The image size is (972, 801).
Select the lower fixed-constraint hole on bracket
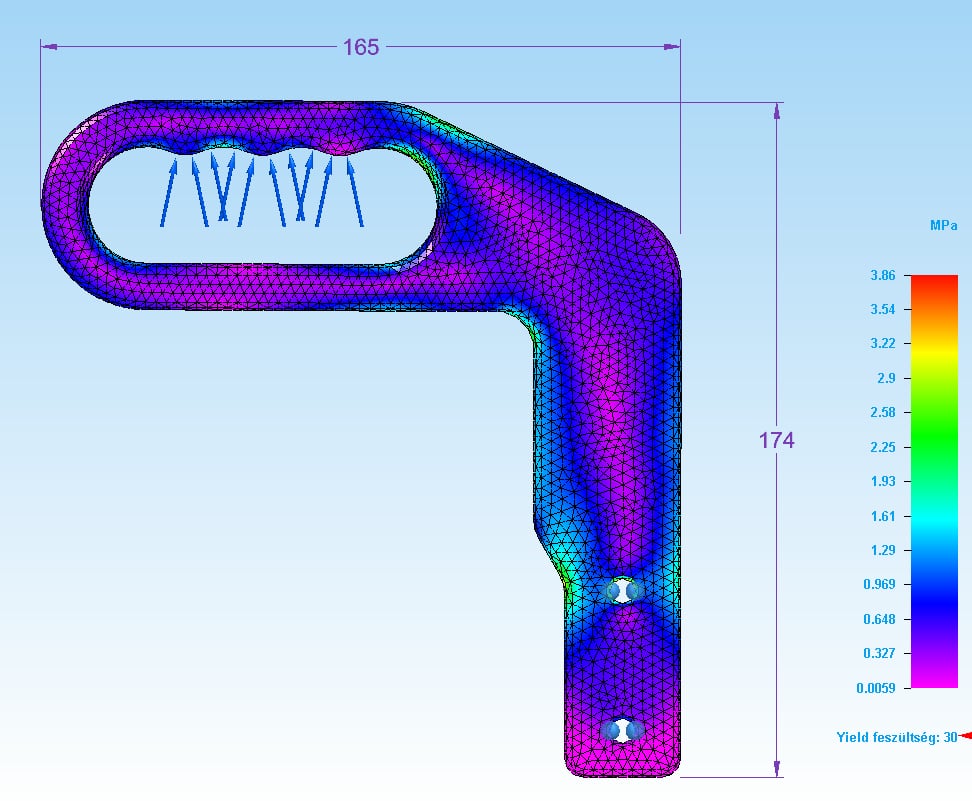[x=622, y=730]
